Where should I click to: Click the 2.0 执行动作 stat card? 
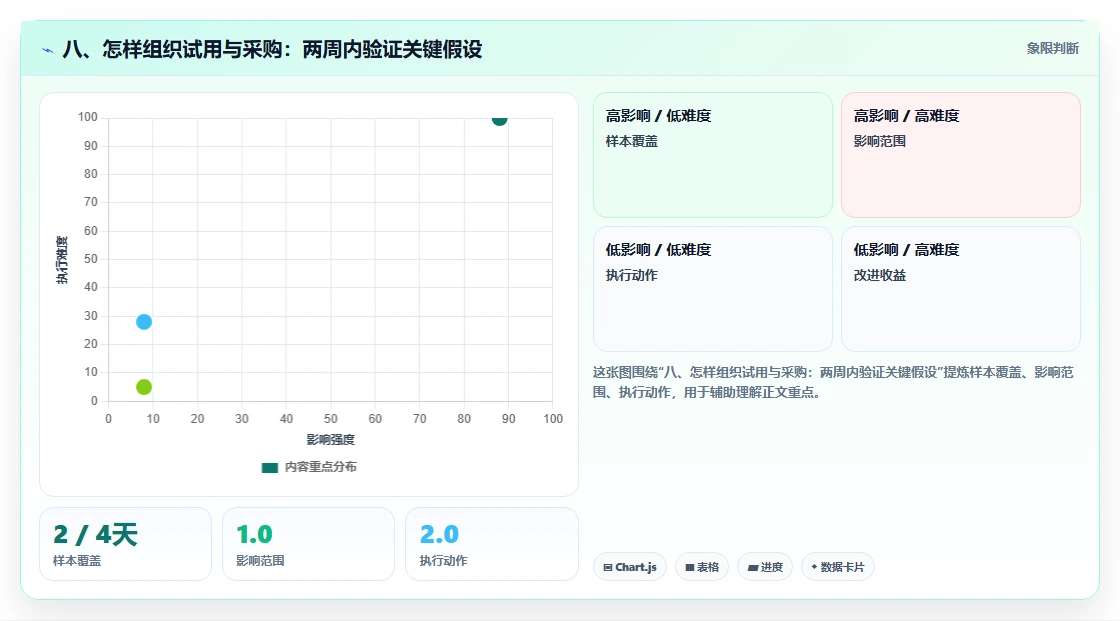tap(491, 545)
